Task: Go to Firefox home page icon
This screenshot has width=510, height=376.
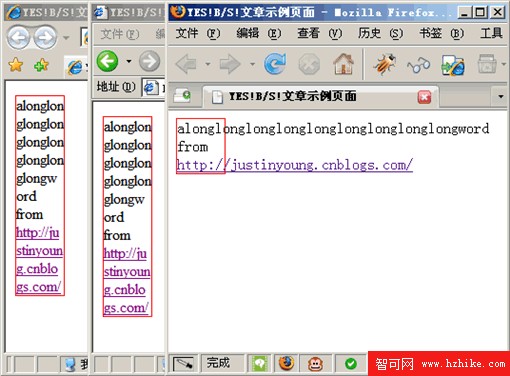Action: tap(343, 63)
